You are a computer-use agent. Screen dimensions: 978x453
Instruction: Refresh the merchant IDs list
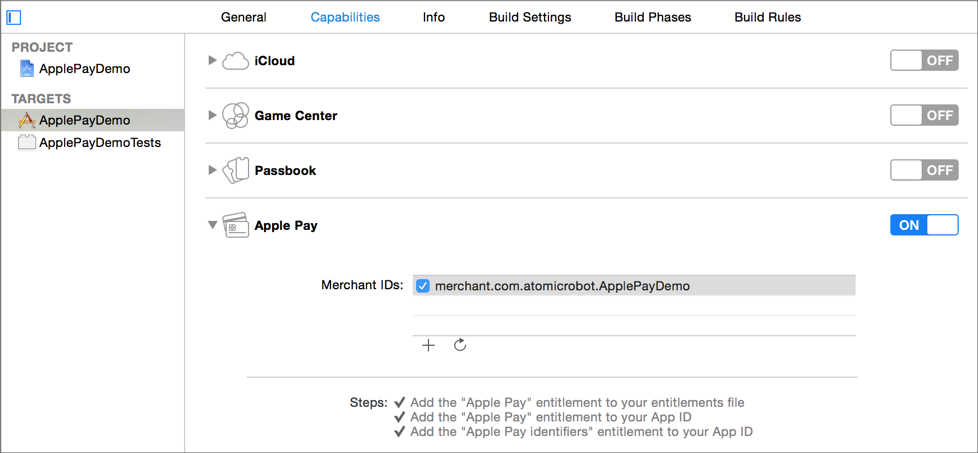coord(460,345)
